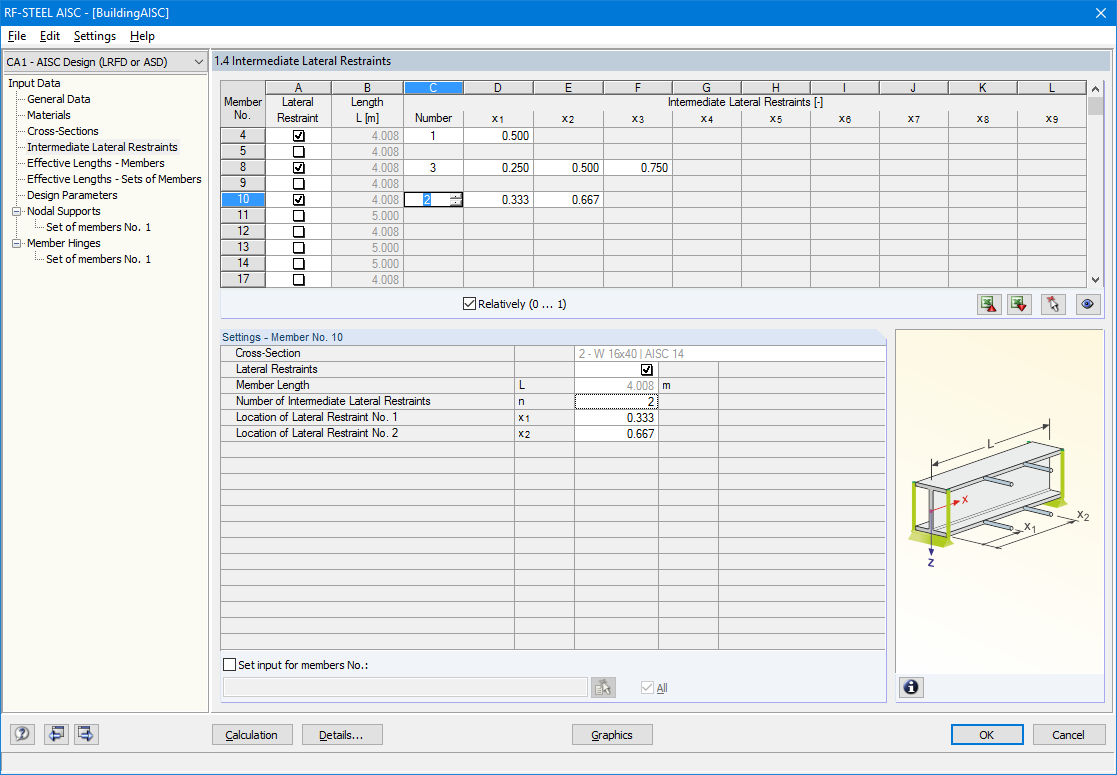Click Location of Lateral Restraint No. 1 value
1117x775 pixels.
tap(616, 417)
